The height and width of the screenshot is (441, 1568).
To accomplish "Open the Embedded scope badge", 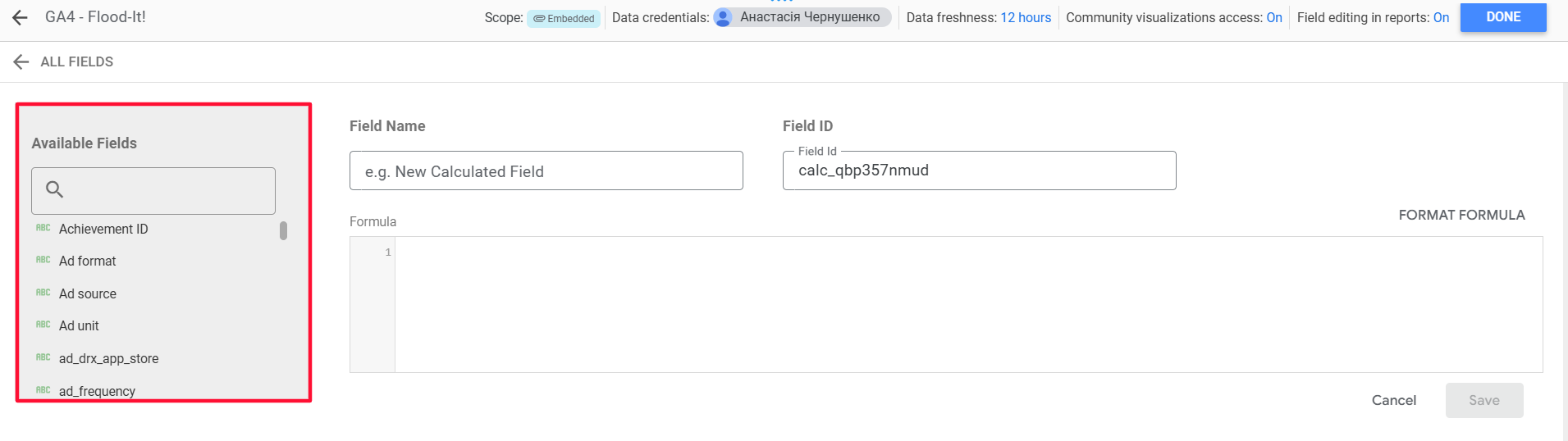I will [564, 19].
